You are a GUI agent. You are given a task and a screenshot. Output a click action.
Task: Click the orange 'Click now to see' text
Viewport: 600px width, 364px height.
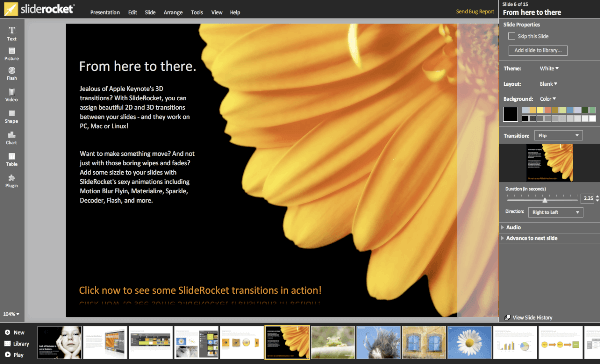coord(200,291)
